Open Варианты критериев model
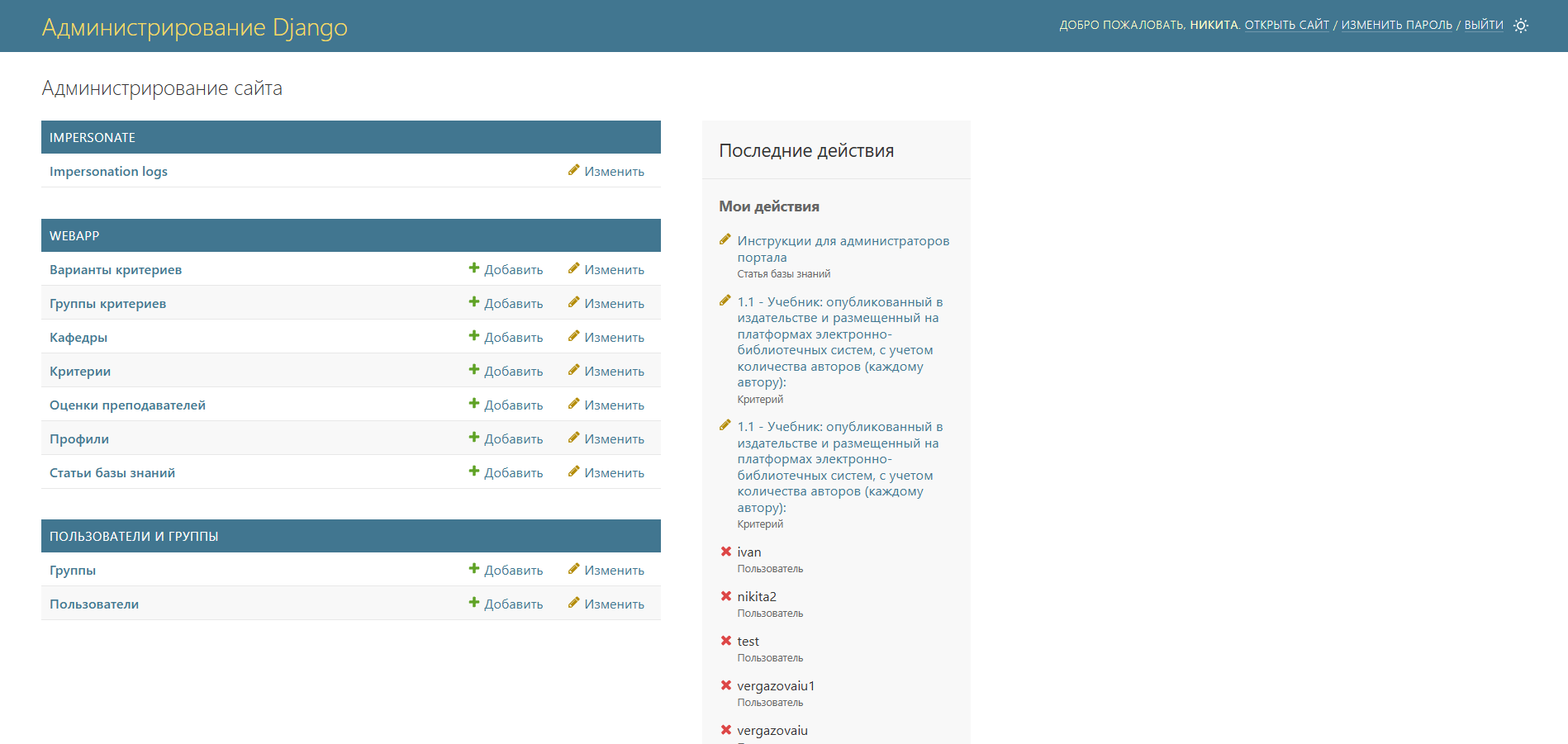The width and height of the screenshot is (1568, 744). pos(116,269)
